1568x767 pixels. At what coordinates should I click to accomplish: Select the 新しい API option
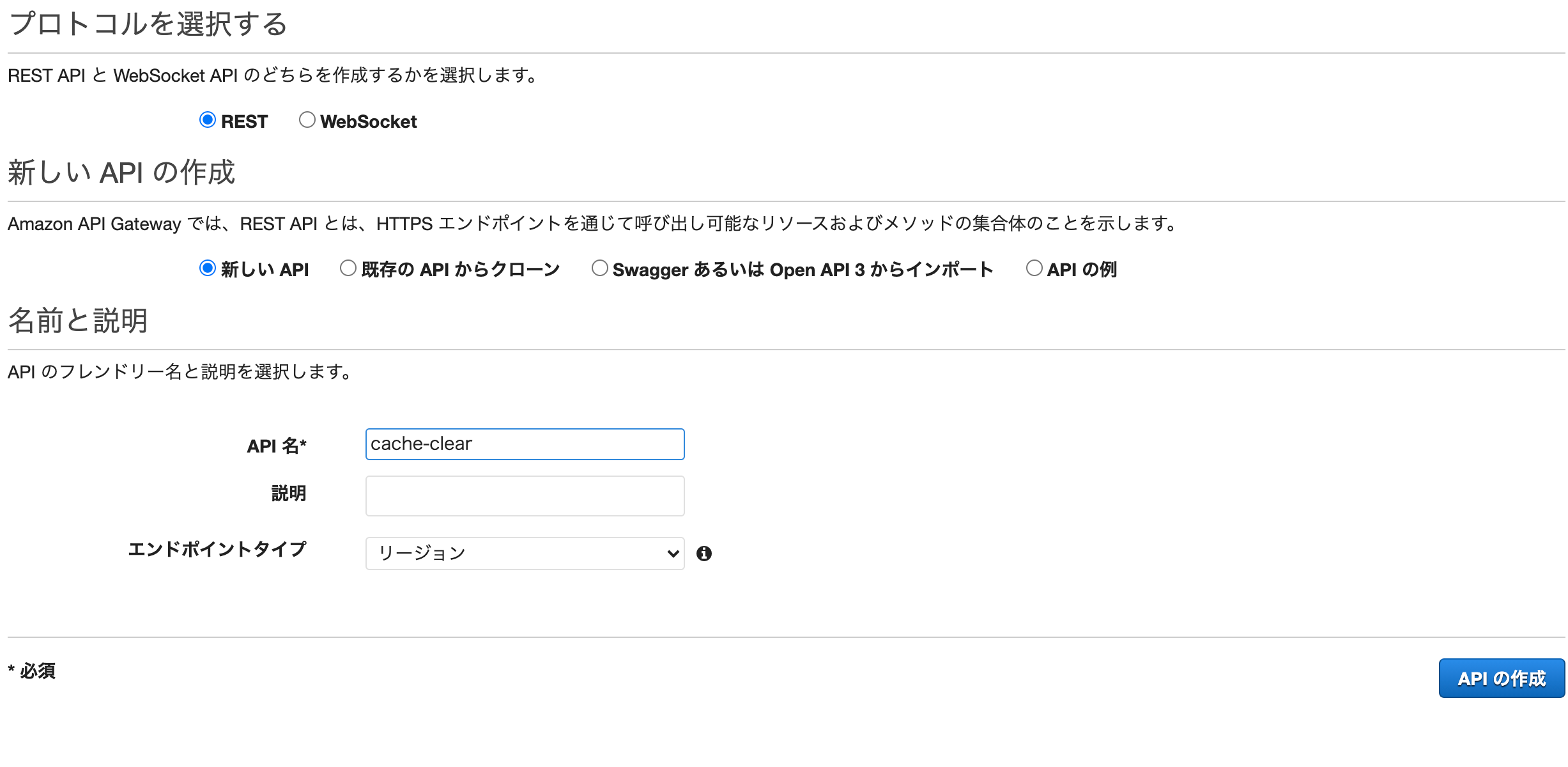[207, 268]
